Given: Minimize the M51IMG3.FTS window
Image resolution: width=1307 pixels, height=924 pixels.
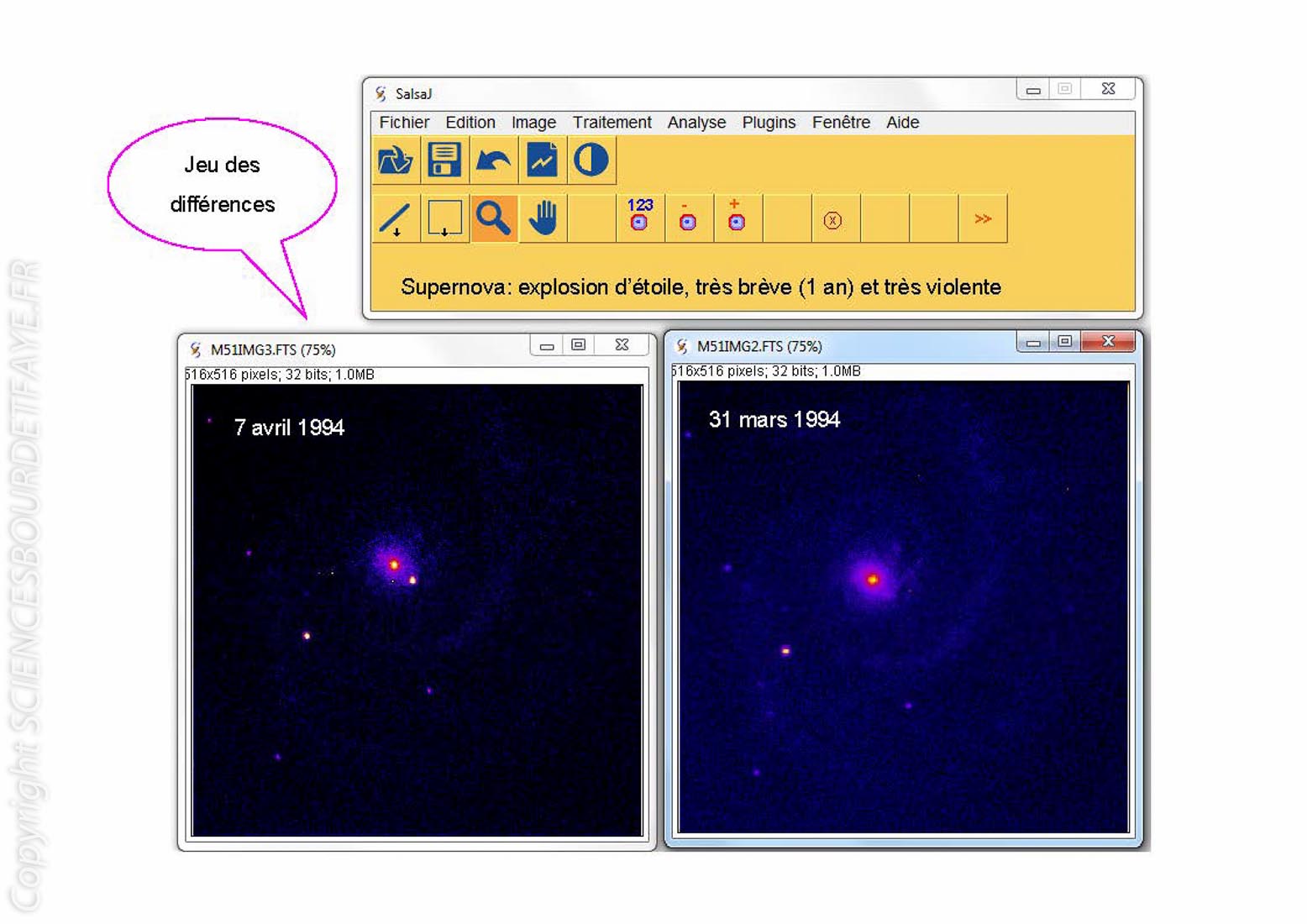Looking at the screenshot, I should [x=547, y=345].
